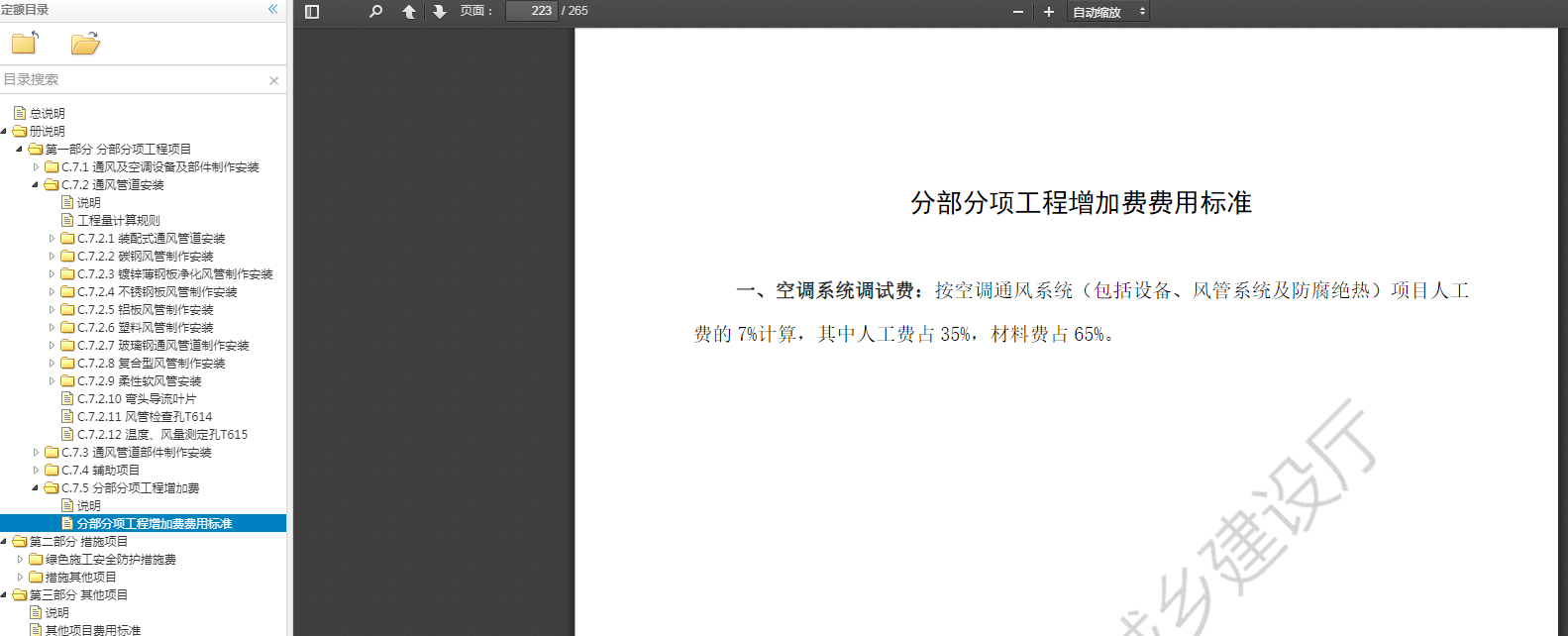The height and width of the screenshot is (636, 1568).
Task: Expand C.7.2.3 镀锌薄钢板净化风管制作安装
Action: [x=52, y=273]
